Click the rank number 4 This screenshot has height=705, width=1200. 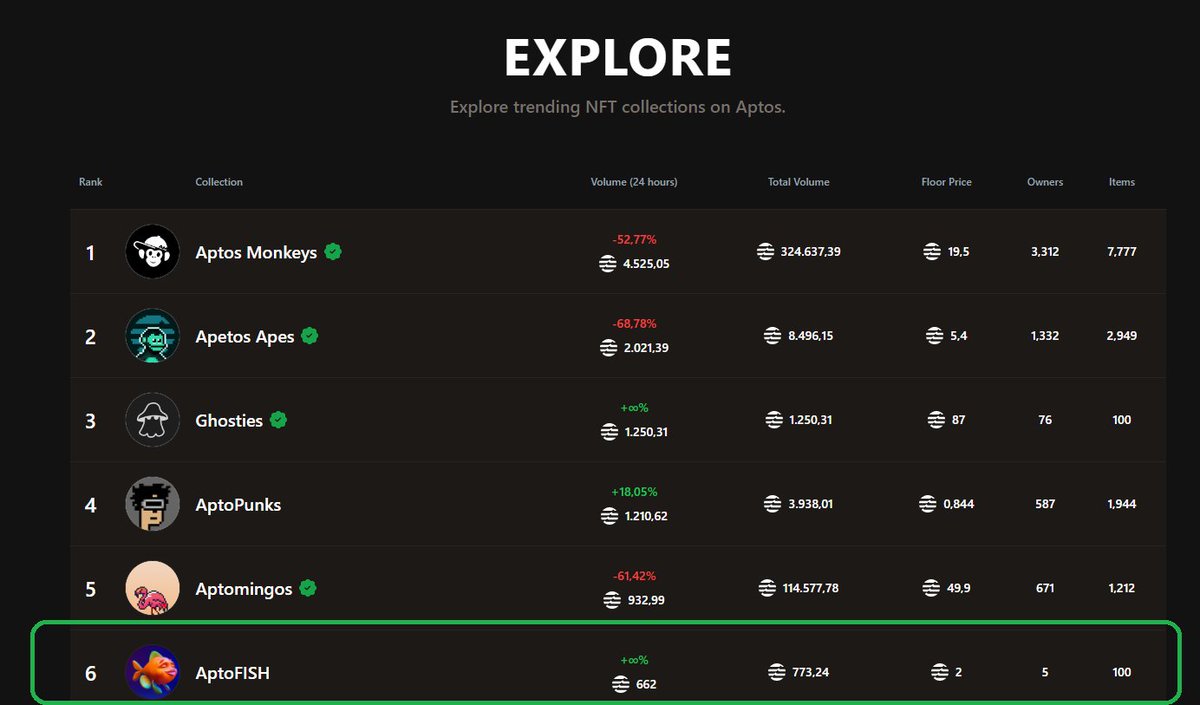[91, 505]
